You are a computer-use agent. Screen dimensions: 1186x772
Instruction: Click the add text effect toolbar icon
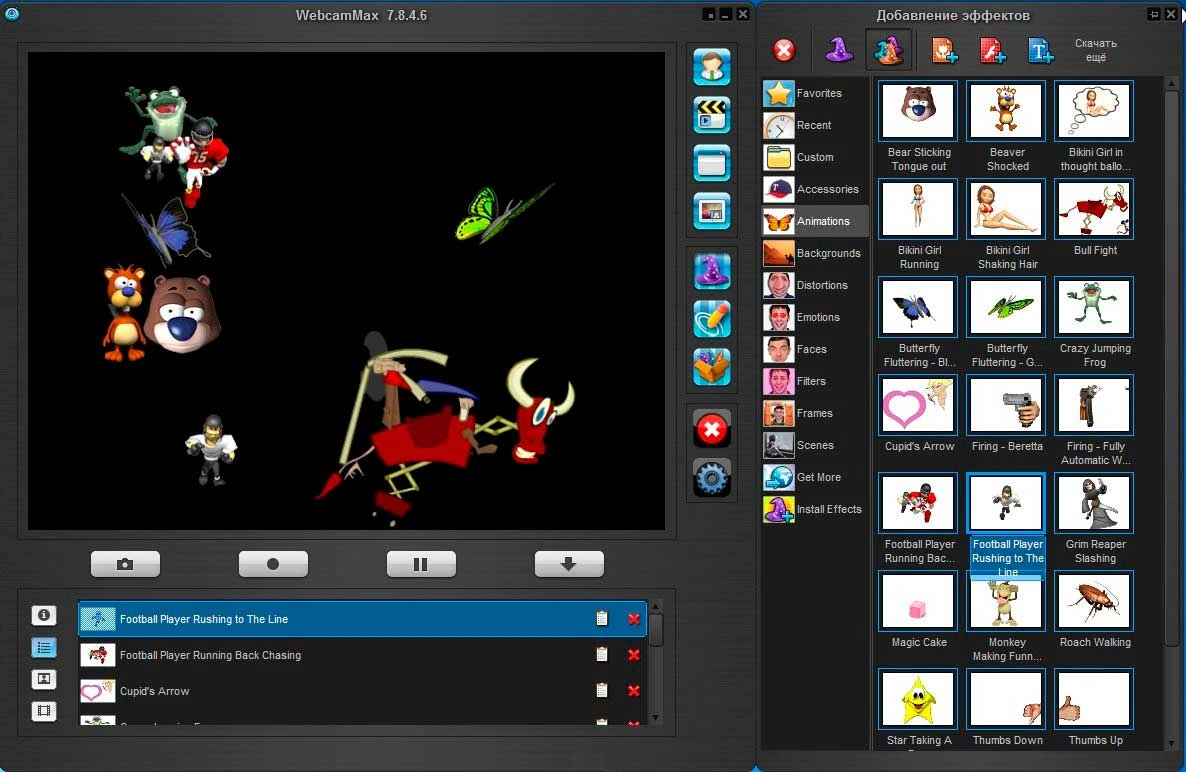[1041, 51]
